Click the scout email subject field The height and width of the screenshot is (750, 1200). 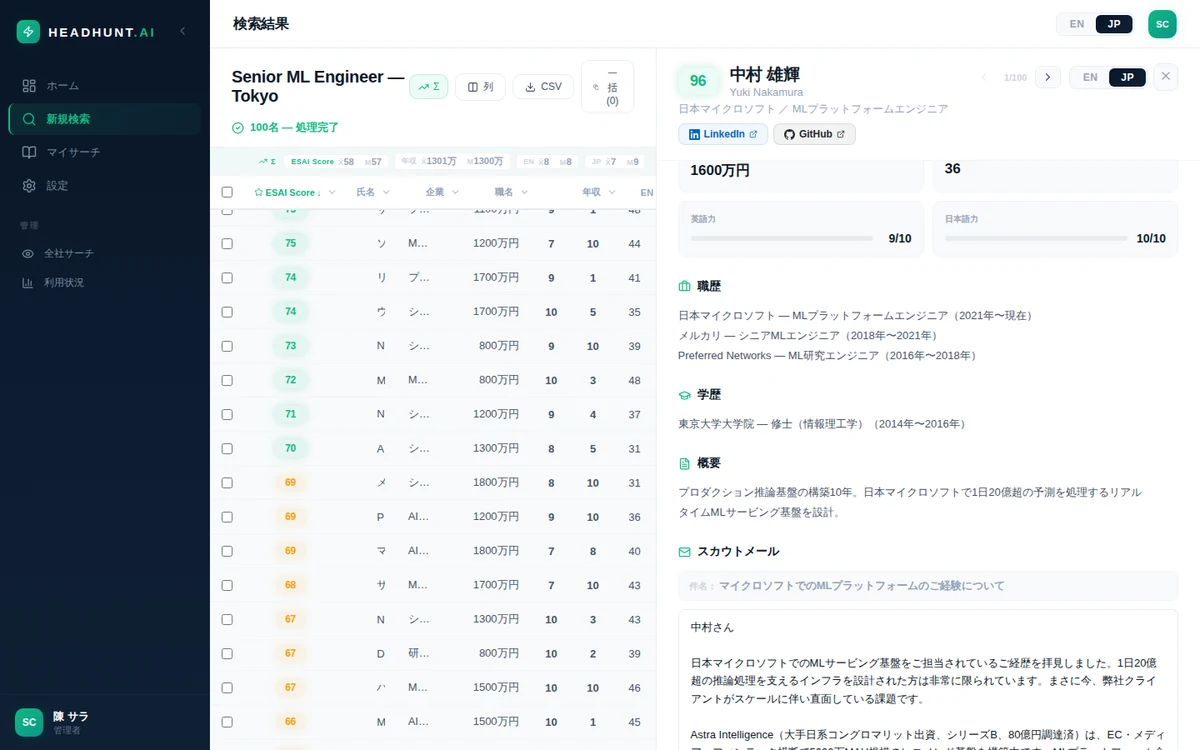pyautogui.click(x=928, y=586)
